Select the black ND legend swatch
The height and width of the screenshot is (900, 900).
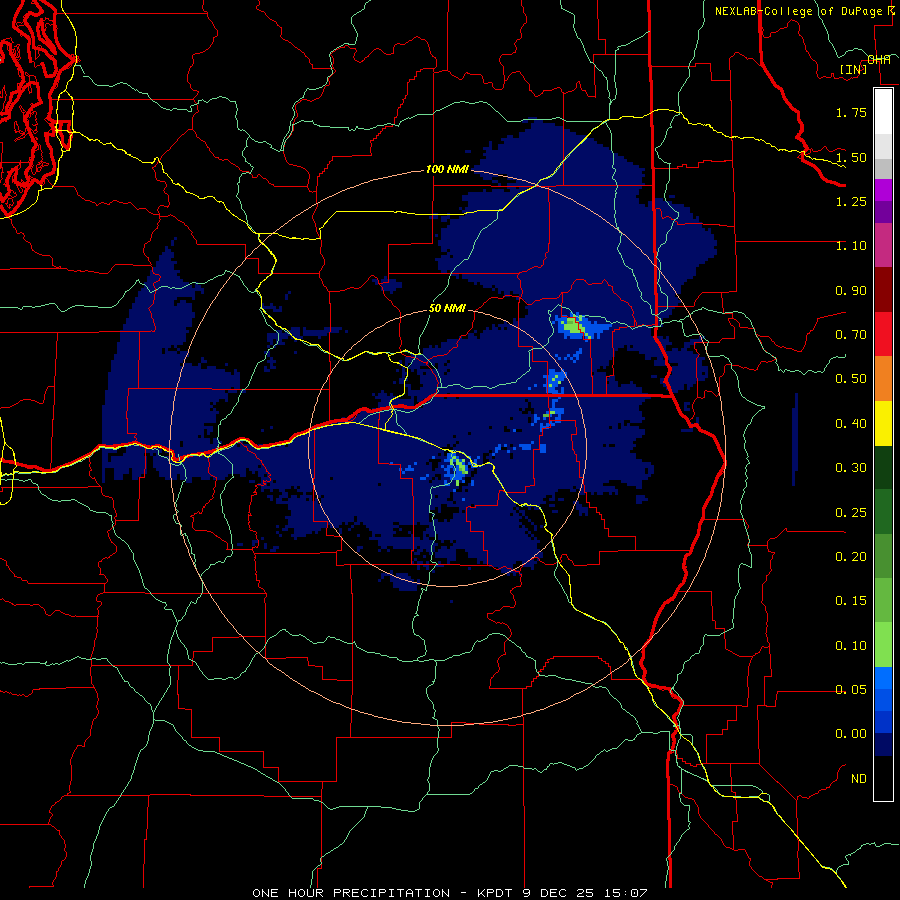coord(883,778)
